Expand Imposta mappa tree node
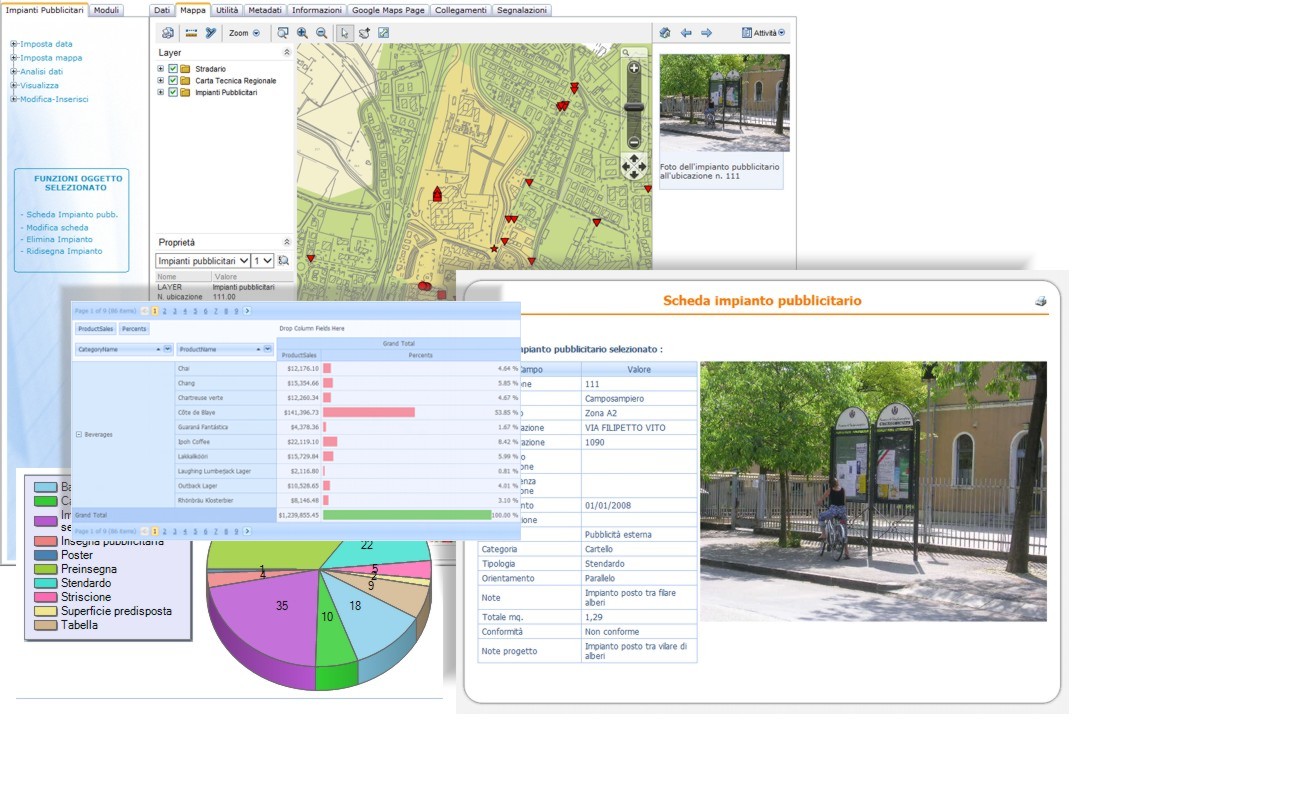The width and height of the screenshot is (1300, 800). (x=14, y=58)
